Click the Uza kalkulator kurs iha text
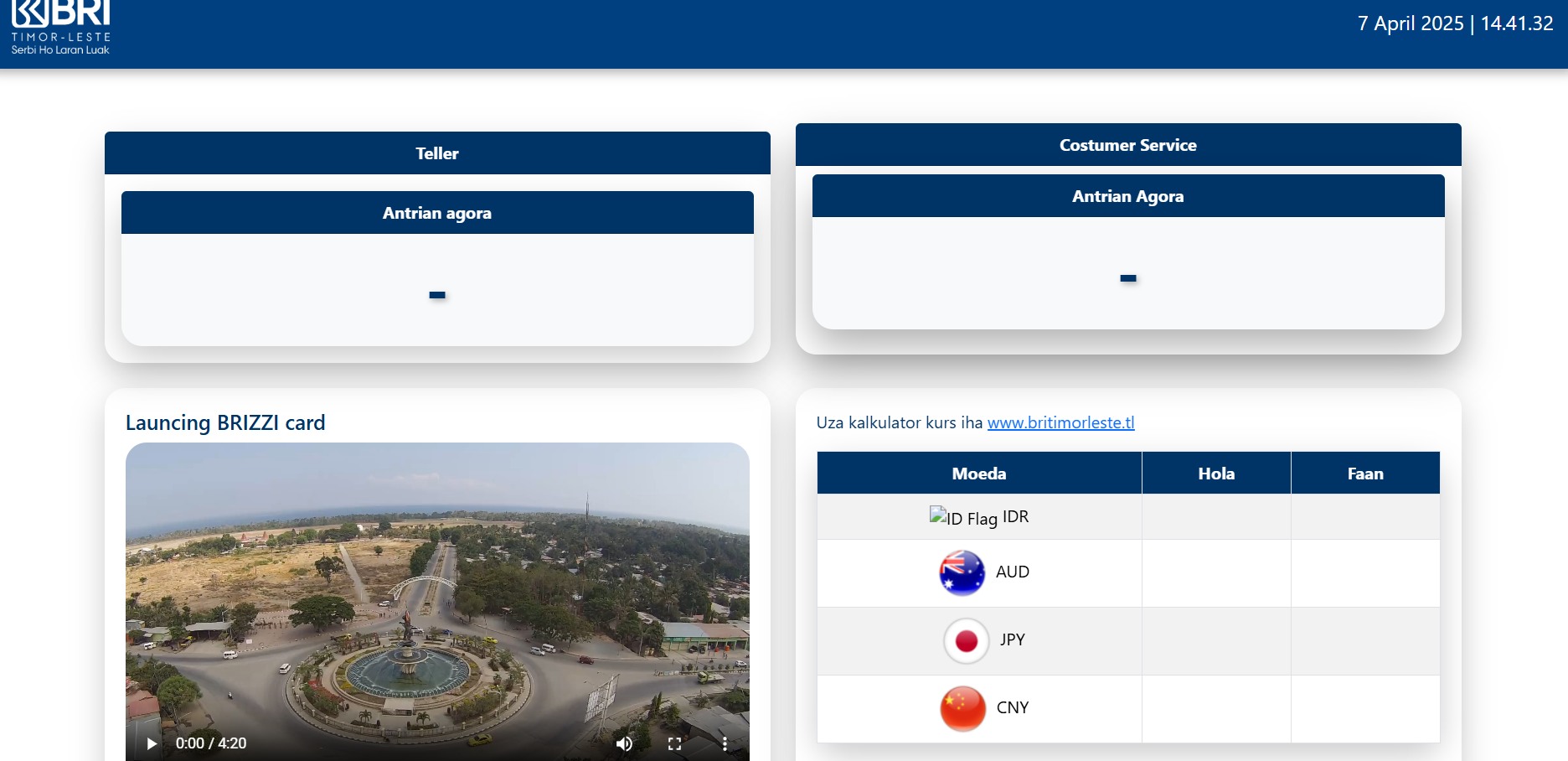Viewport: 1568px width, 761px height. (900, 422)
